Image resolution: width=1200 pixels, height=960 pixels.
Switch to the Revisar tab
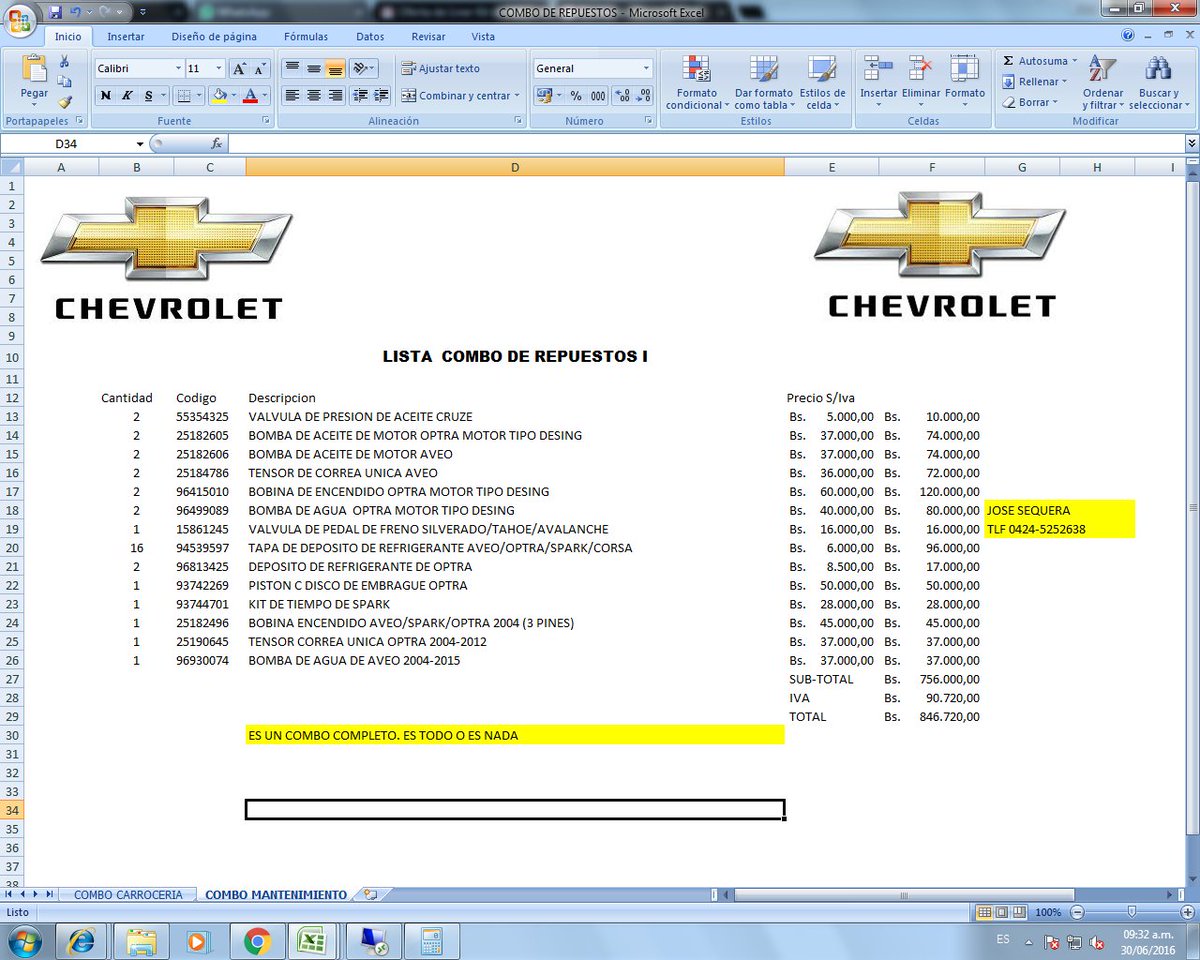tap(429, 37)
